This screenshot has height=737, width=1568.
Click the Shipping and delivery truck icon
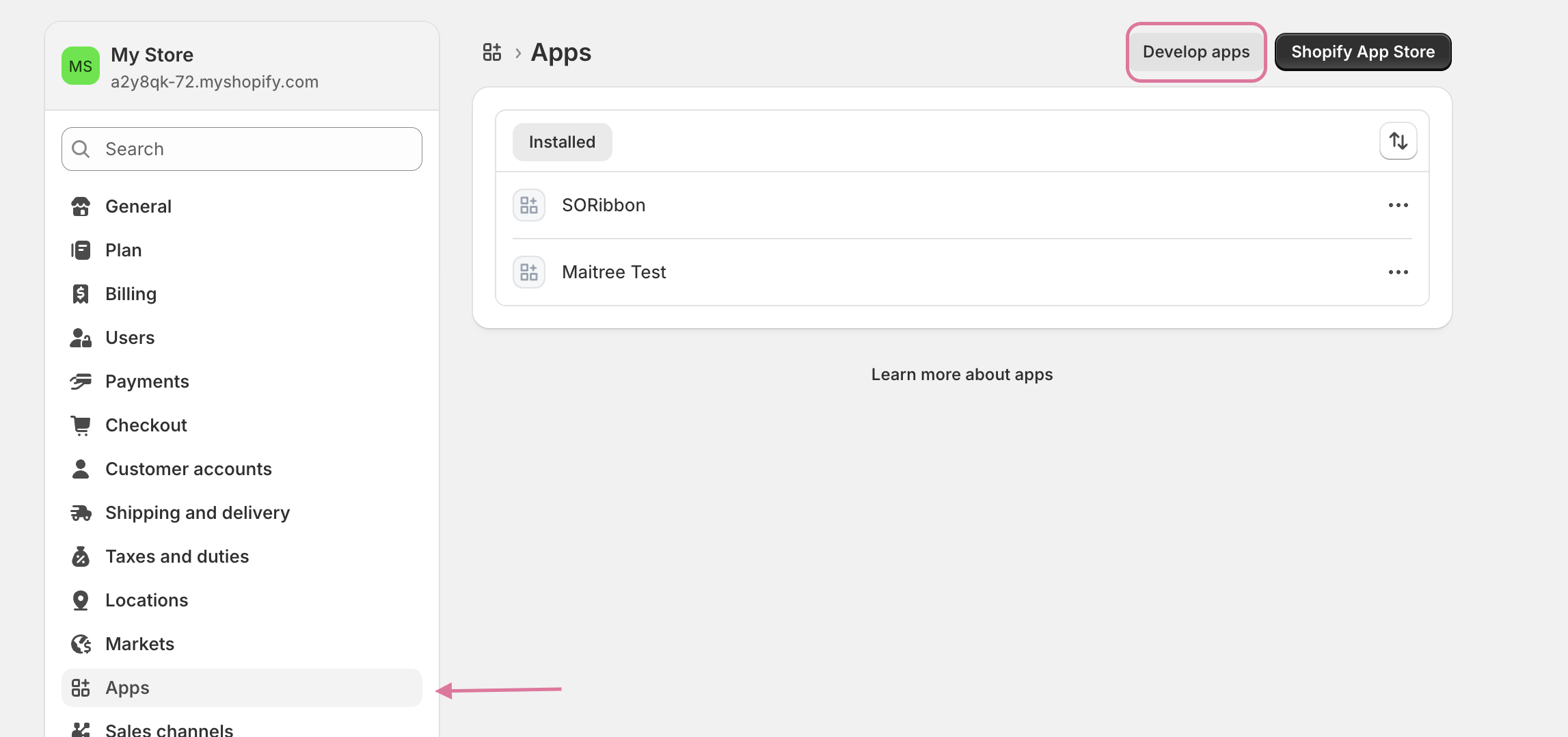coord(81,512)
